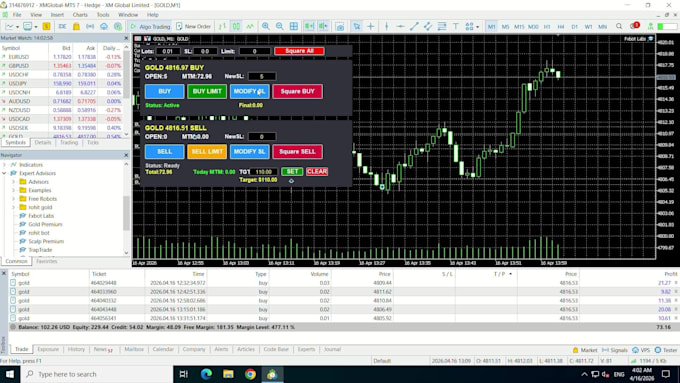Select the vertical line drawing tool
This screenshot has height=383, width=680.
click(386, 26)
